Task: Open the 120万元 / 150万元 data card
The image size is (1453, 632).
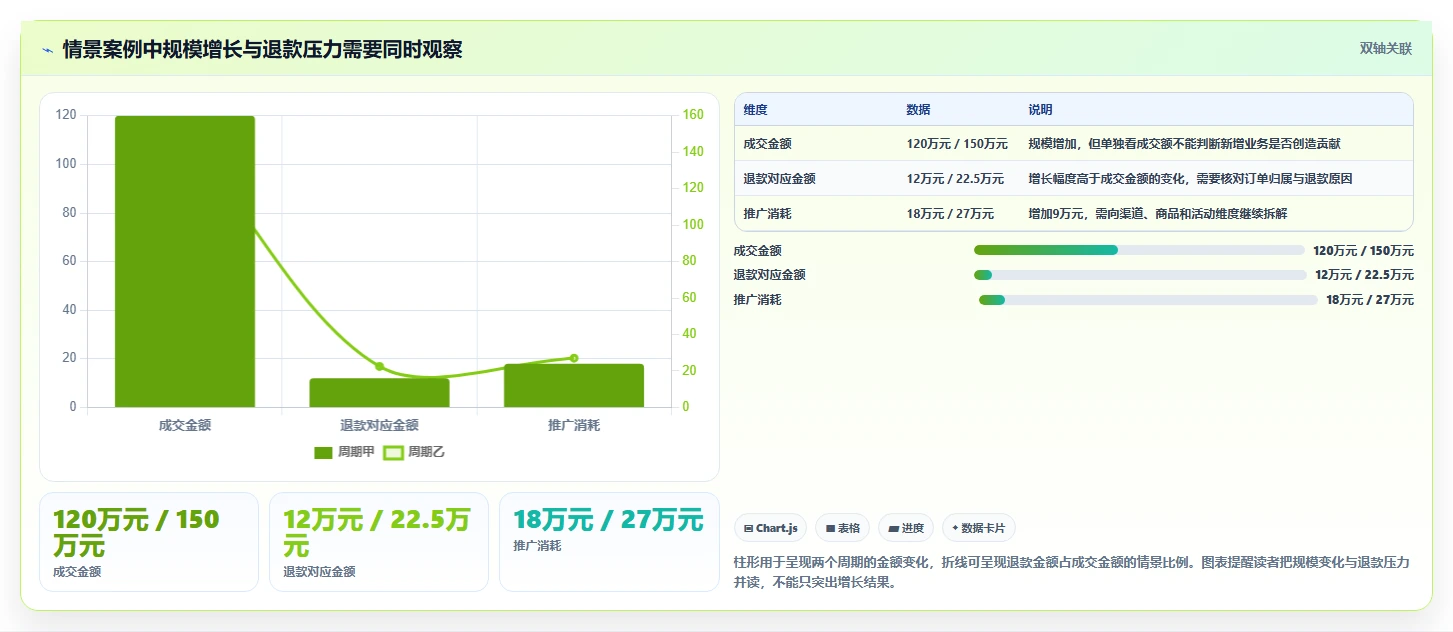Action: [149, 542]
